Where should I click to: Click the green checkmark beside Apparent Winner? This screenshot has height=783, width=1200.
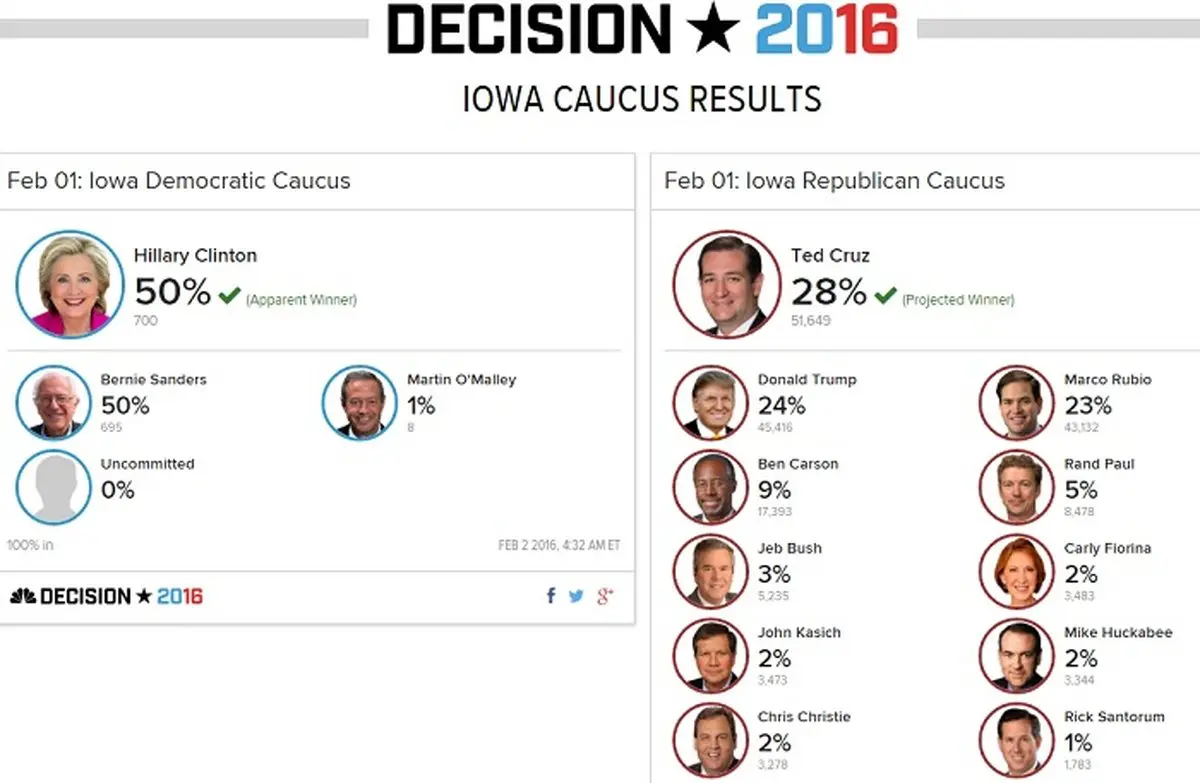pyautogui.click(x=230, y=295)
